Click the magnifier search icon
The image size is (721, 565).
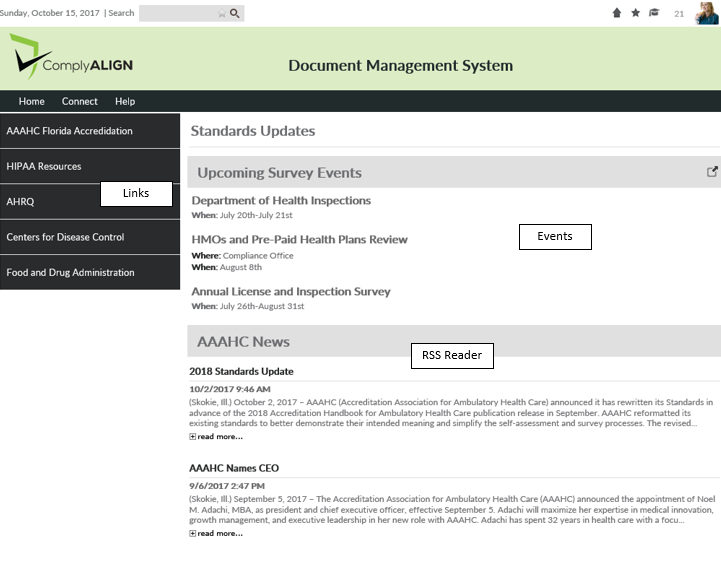[235, 14]
